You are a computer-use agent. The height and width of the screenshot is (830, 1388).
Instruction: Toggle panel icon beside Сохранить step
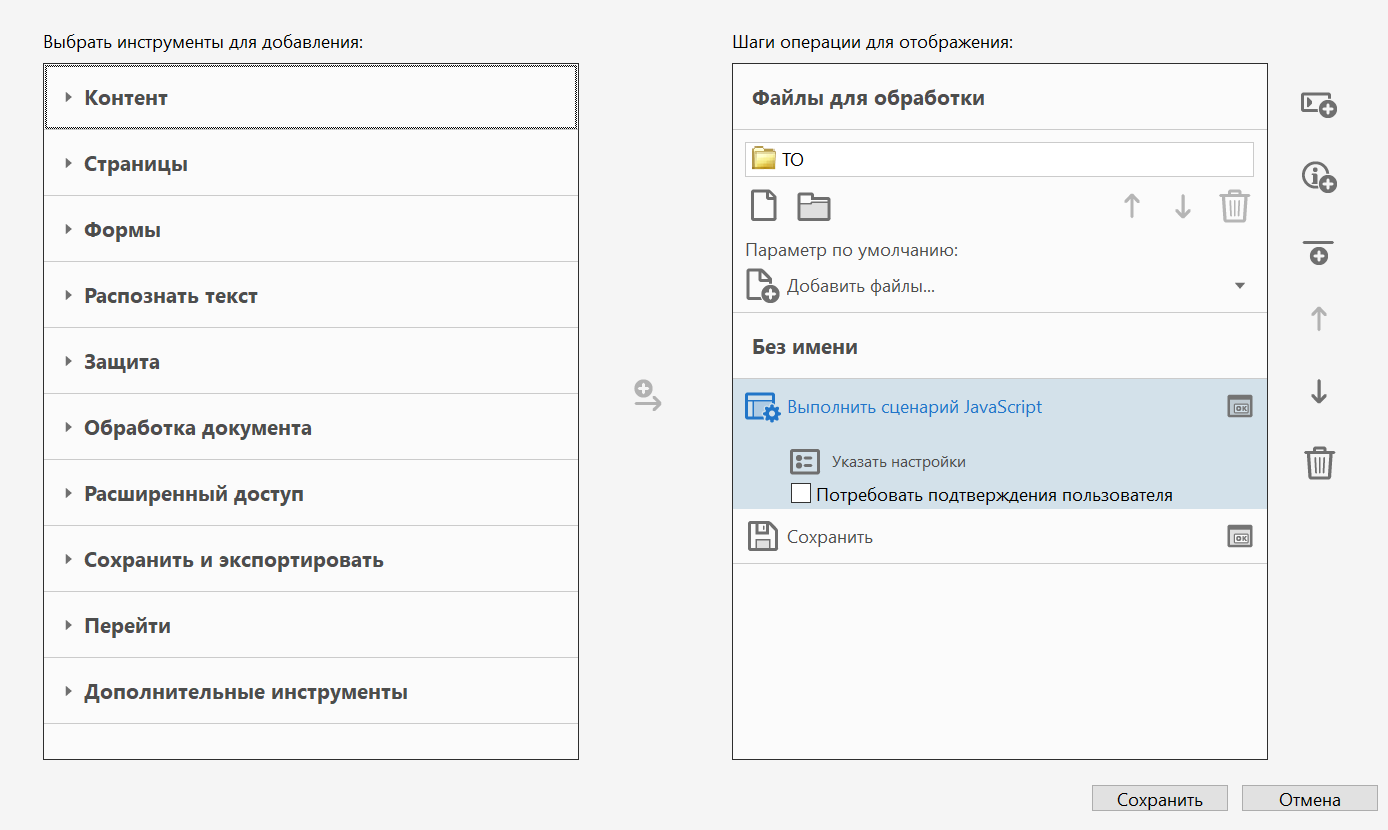1240,537
